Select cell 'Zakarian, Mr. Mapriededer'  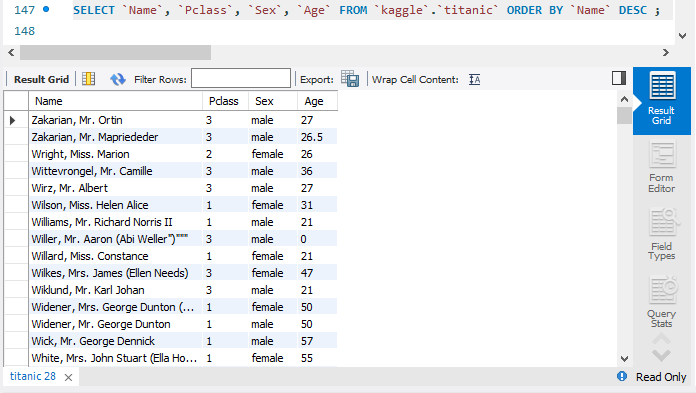coord(116,137)
